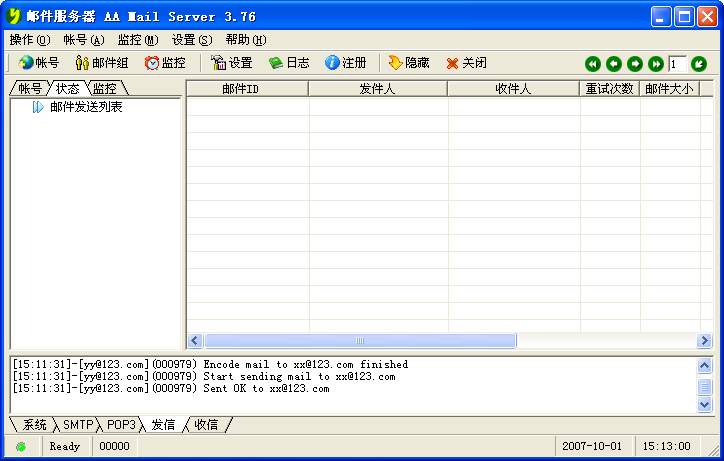Open the 日志 log toolbar button
Screen dimensions: 724x461
[x=289, y=63]
